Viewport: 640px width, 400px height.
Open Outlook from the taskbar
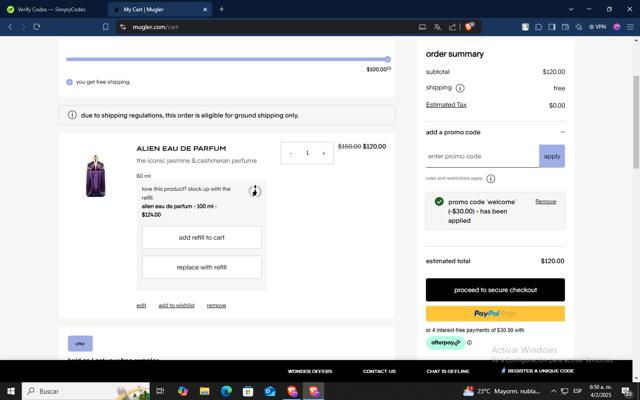coord(270,391)
